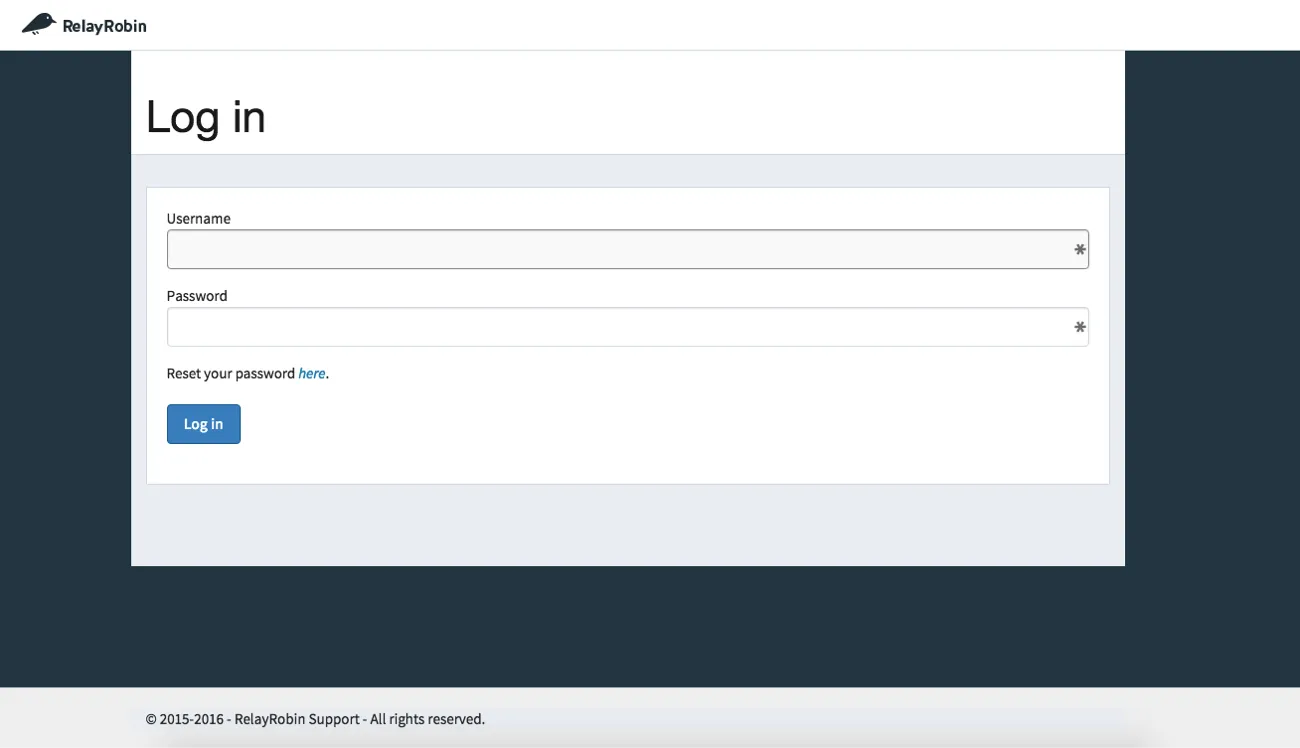
Task: Click the large 'Log in' page heading
Action: (x=206, y=117)
